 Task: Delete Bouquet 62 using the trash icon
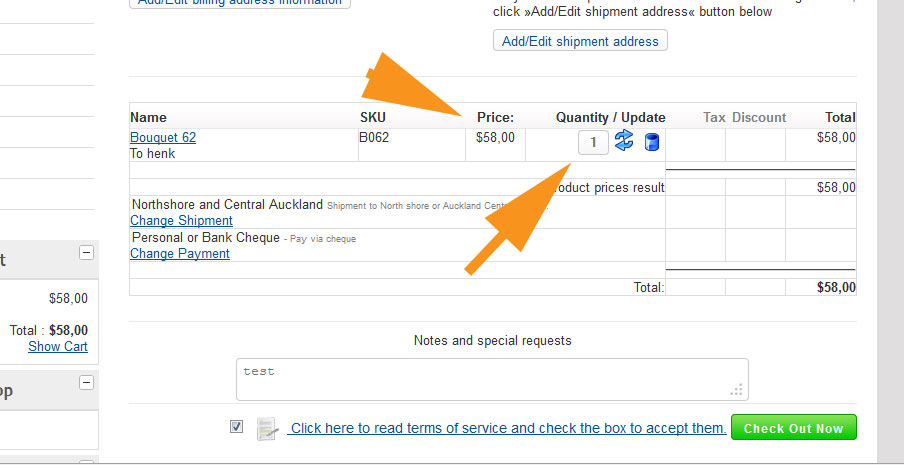[x=651, y=142]
